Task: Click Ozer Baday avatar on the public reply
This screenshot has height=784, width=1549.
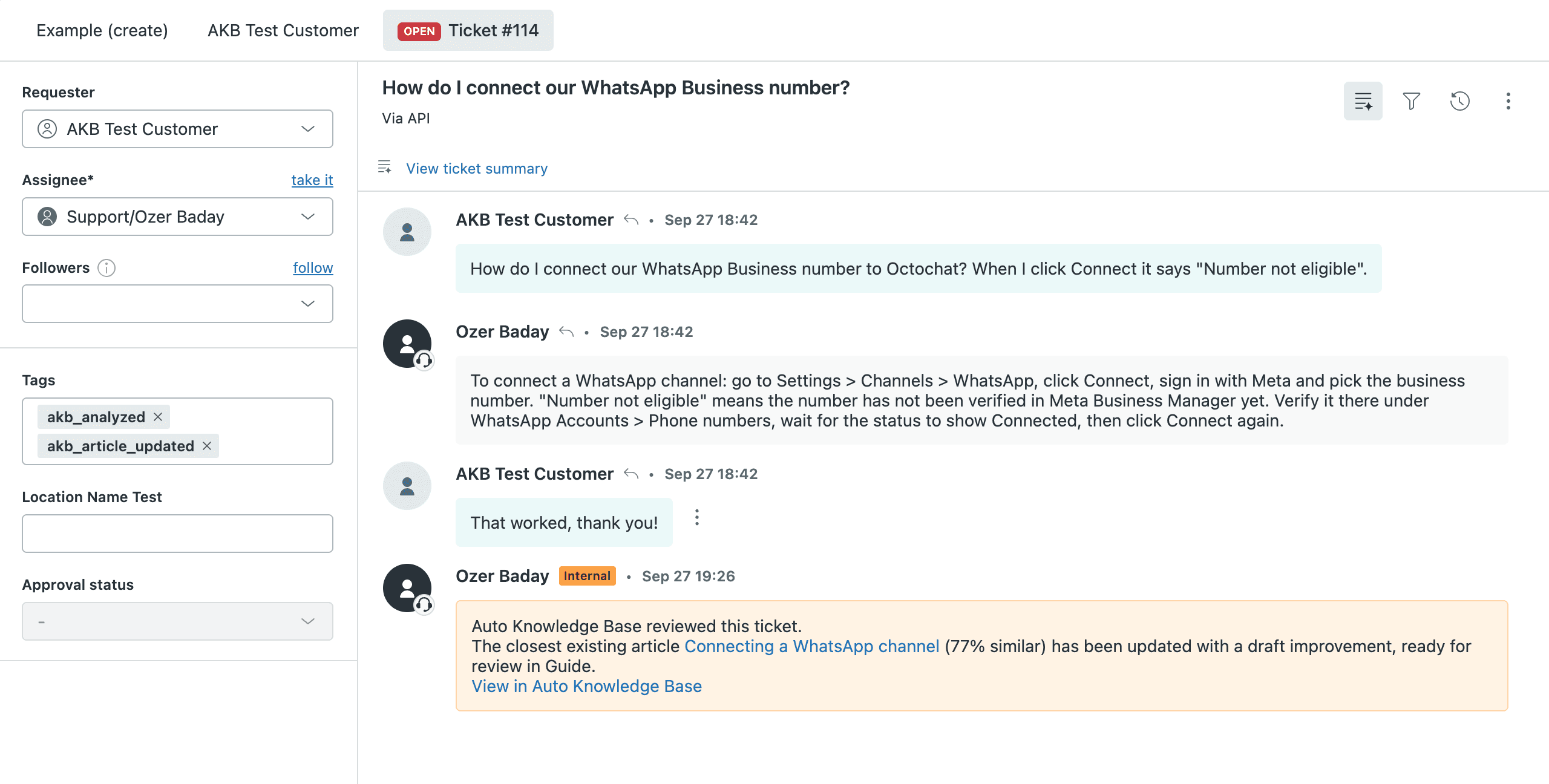Action: (x=407, y=344)
